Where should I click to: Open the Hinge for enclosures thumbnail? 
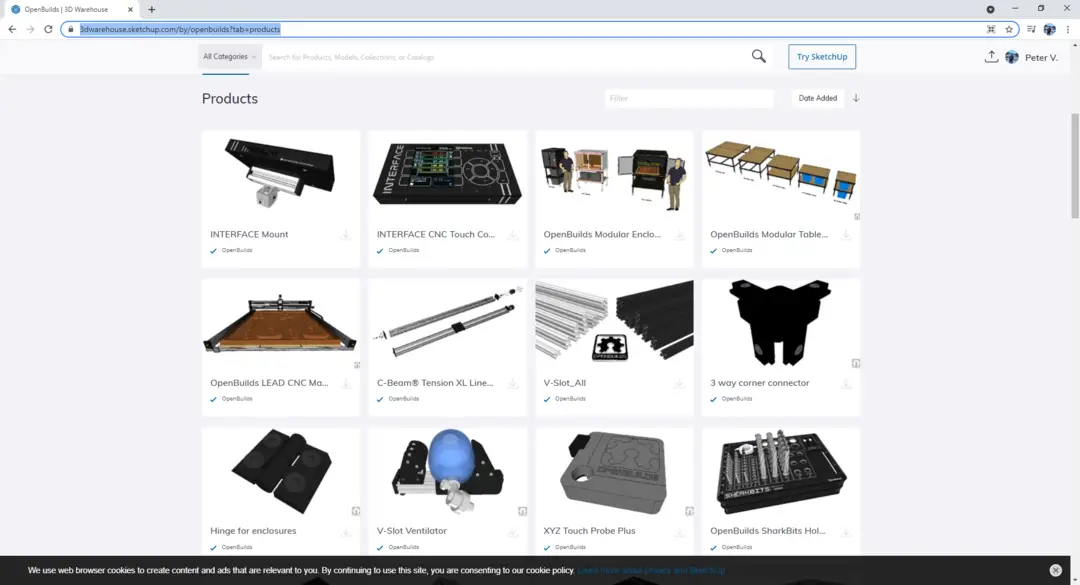click(281, 471)
